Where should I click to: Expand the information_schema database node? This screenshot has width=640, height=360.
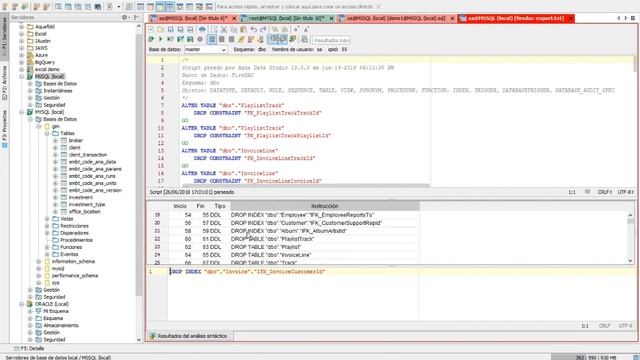tap(38, 261)
